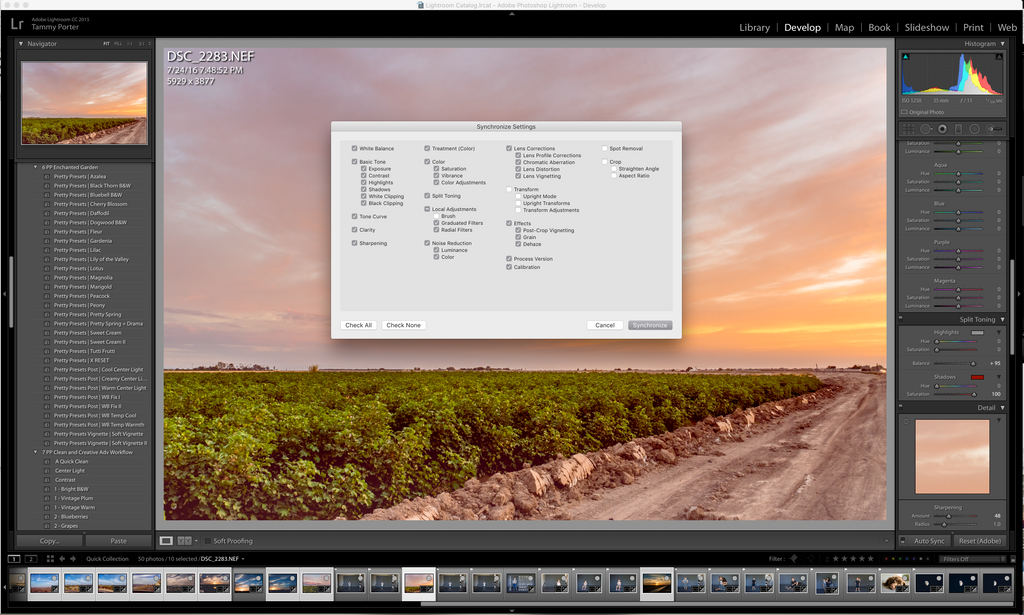The height and width of the screenshot is (615, 1024).
Task: Select the Red Eye Correction tool
Action: click(x=941, y=129)
